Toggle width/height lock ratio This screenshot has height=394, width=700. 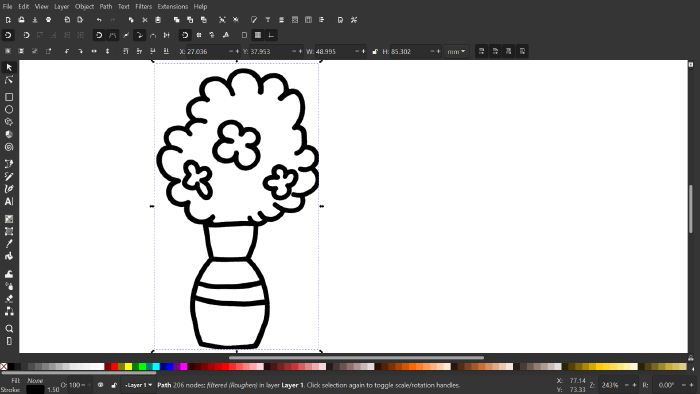pos(375,52)
